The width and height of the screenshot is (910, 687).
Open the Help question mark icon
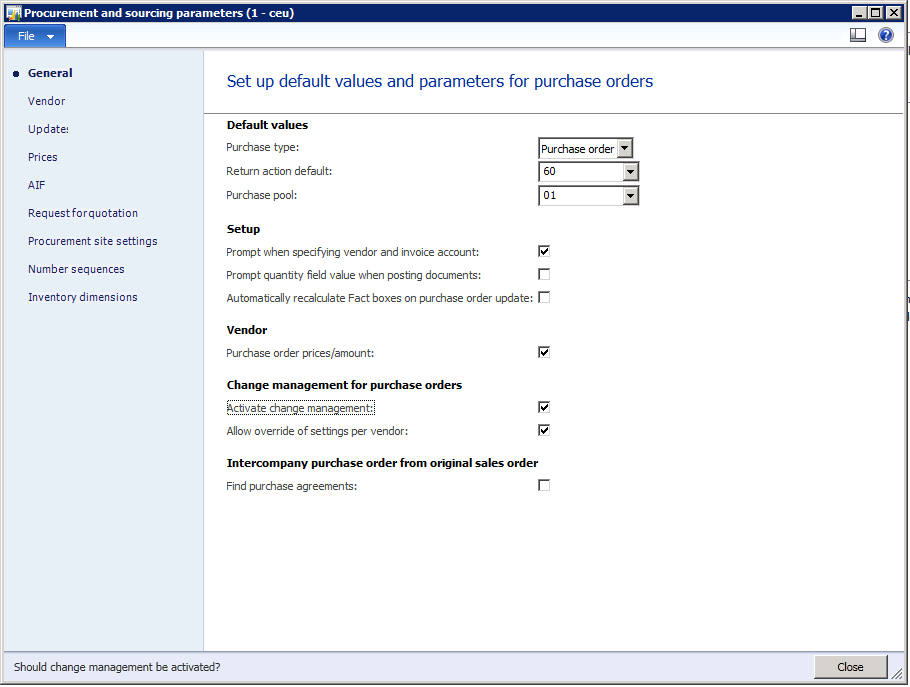coord(886,35)
